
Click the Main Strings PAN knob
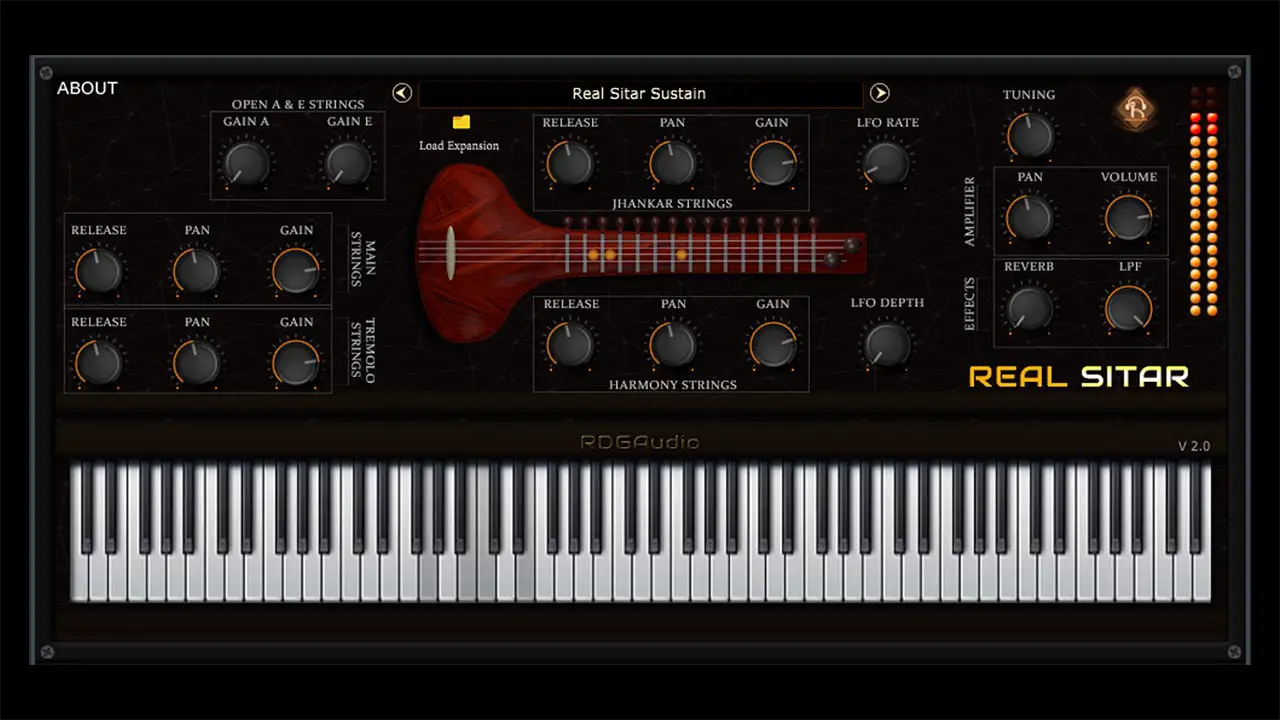pos(197,271)
